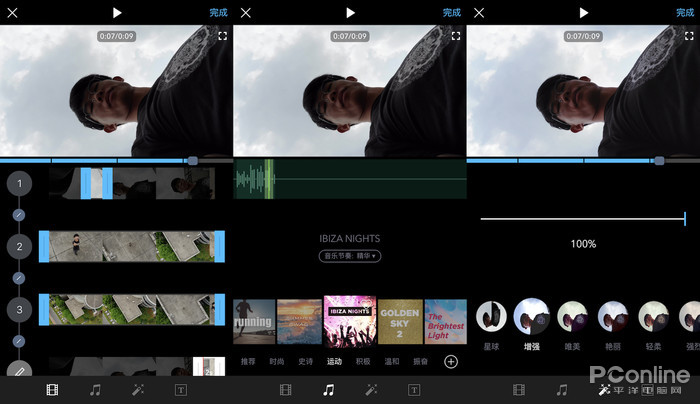
Task: Apply the 星球 filter
Action: [x=491, y=317]
